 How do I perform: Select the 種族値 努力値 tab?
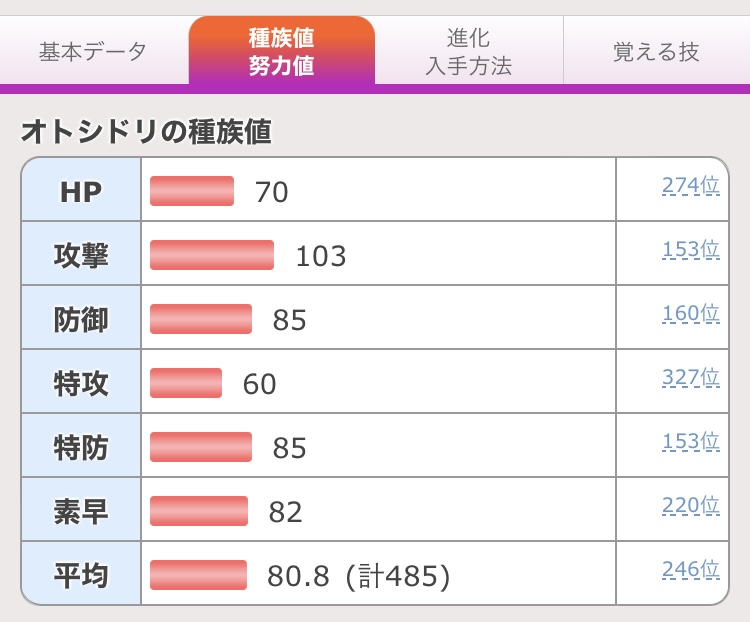[x=281, y=52]
